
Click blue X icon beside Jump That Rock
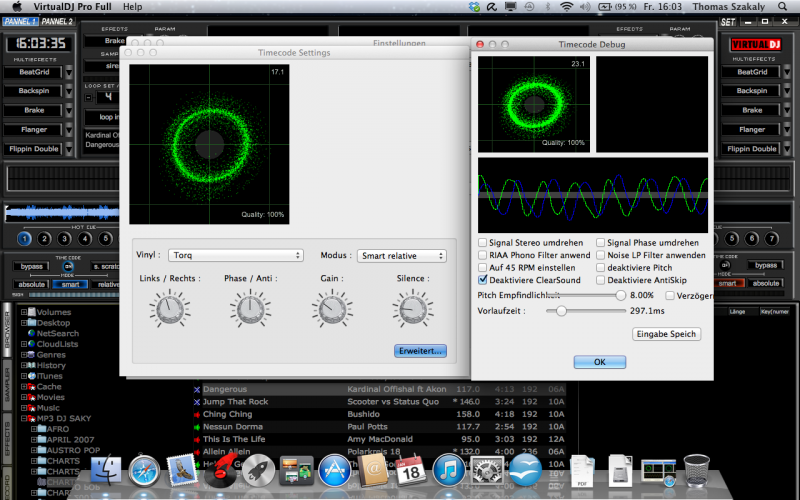click(197, 402)
